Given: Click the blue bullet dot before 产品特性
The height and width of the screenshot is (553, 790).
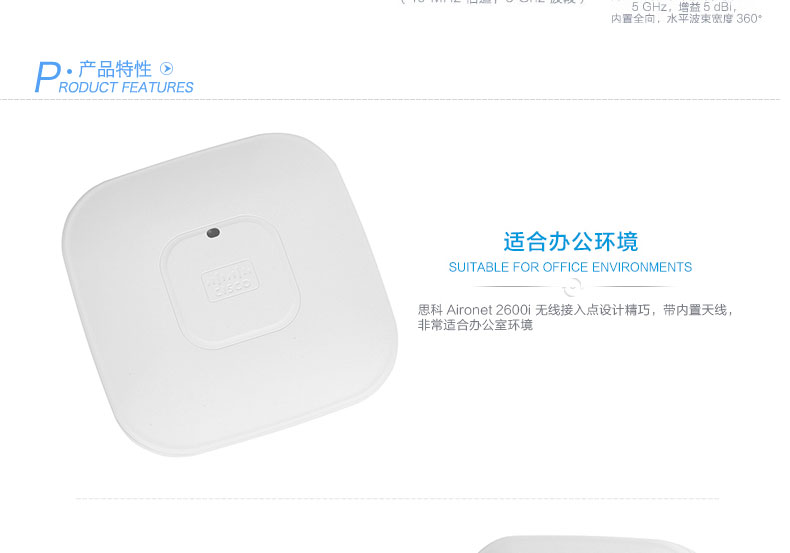Looking at the screenshot, I should pyautogui.click(x=70, y=70).
